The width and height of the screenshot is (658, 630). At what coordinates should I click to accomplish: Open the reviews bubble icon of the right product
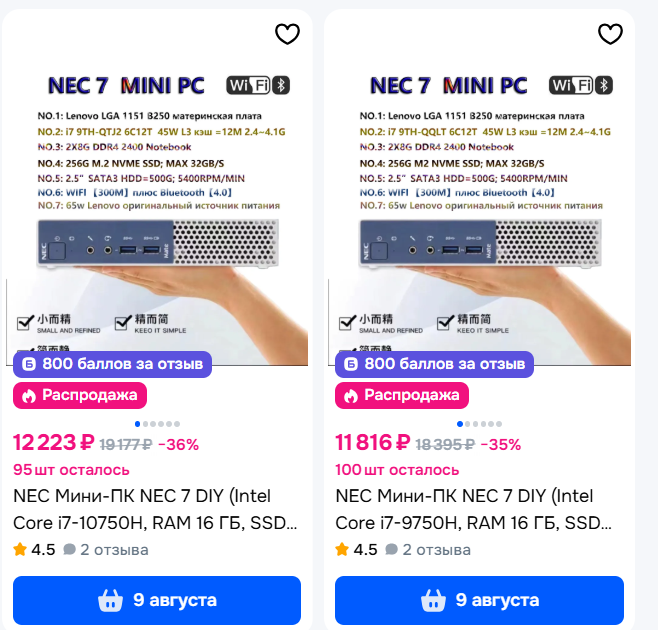[392, 549]
